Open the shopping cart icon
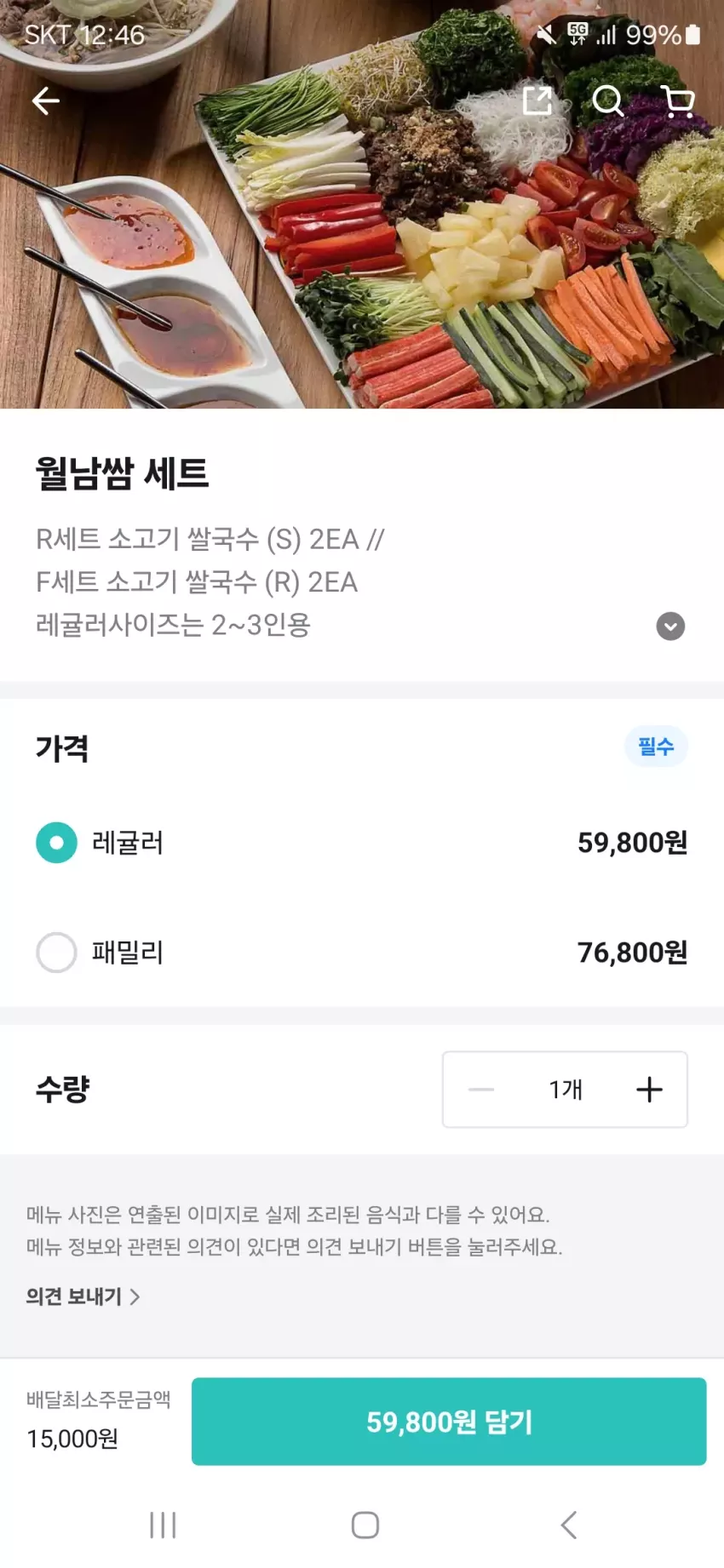 pos(678,101)
